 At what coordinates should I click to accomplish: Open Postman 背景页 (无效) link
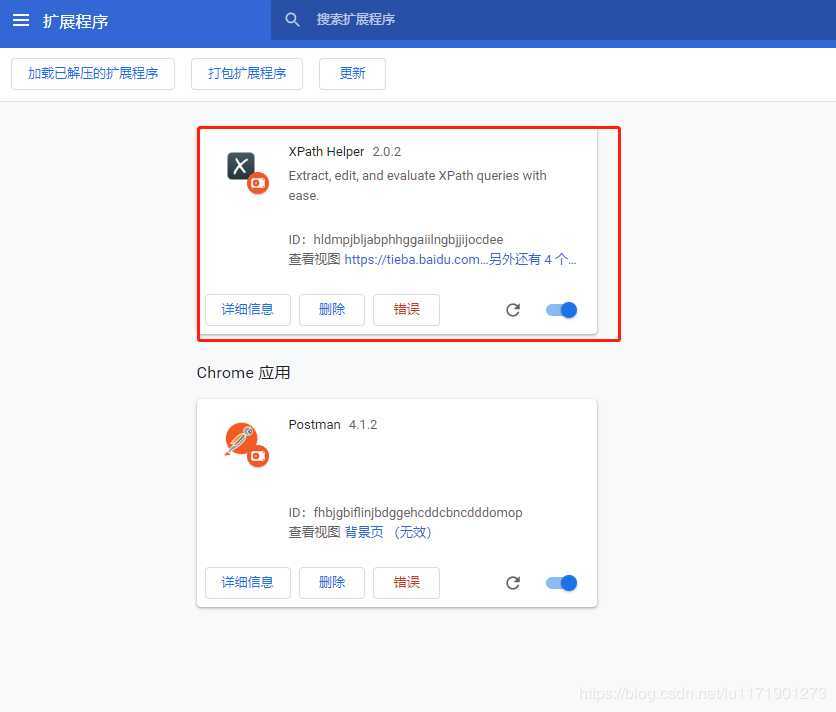point(388,532)
